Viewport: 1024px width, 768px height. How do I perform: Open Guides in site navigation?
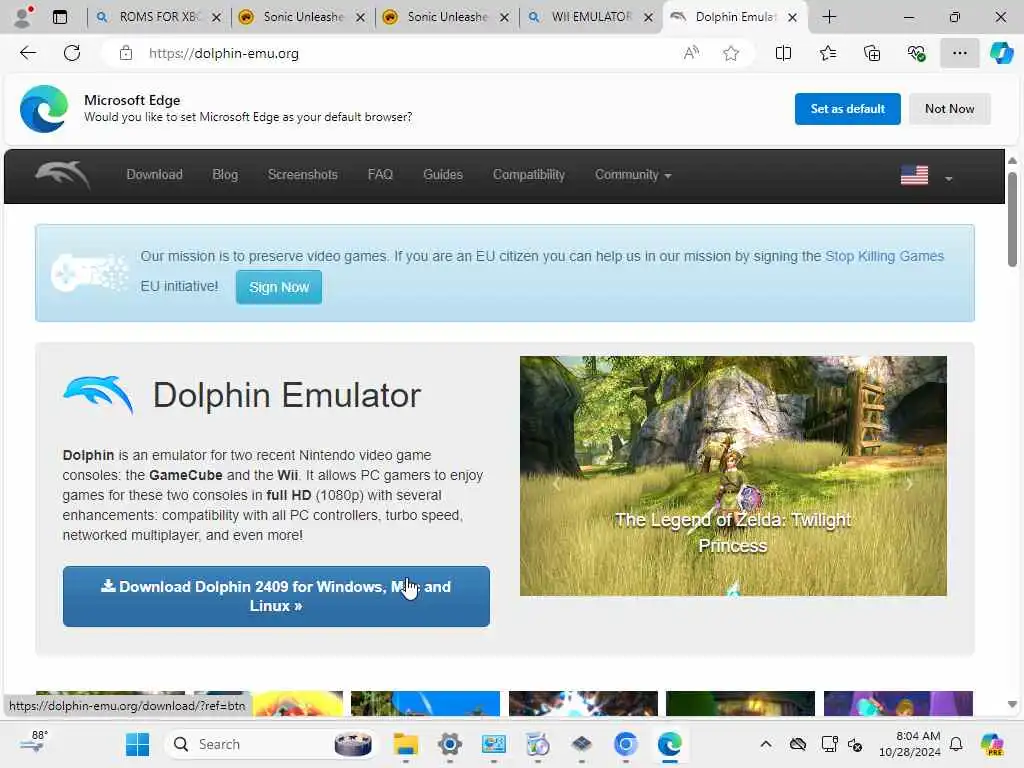pos(443,174)
